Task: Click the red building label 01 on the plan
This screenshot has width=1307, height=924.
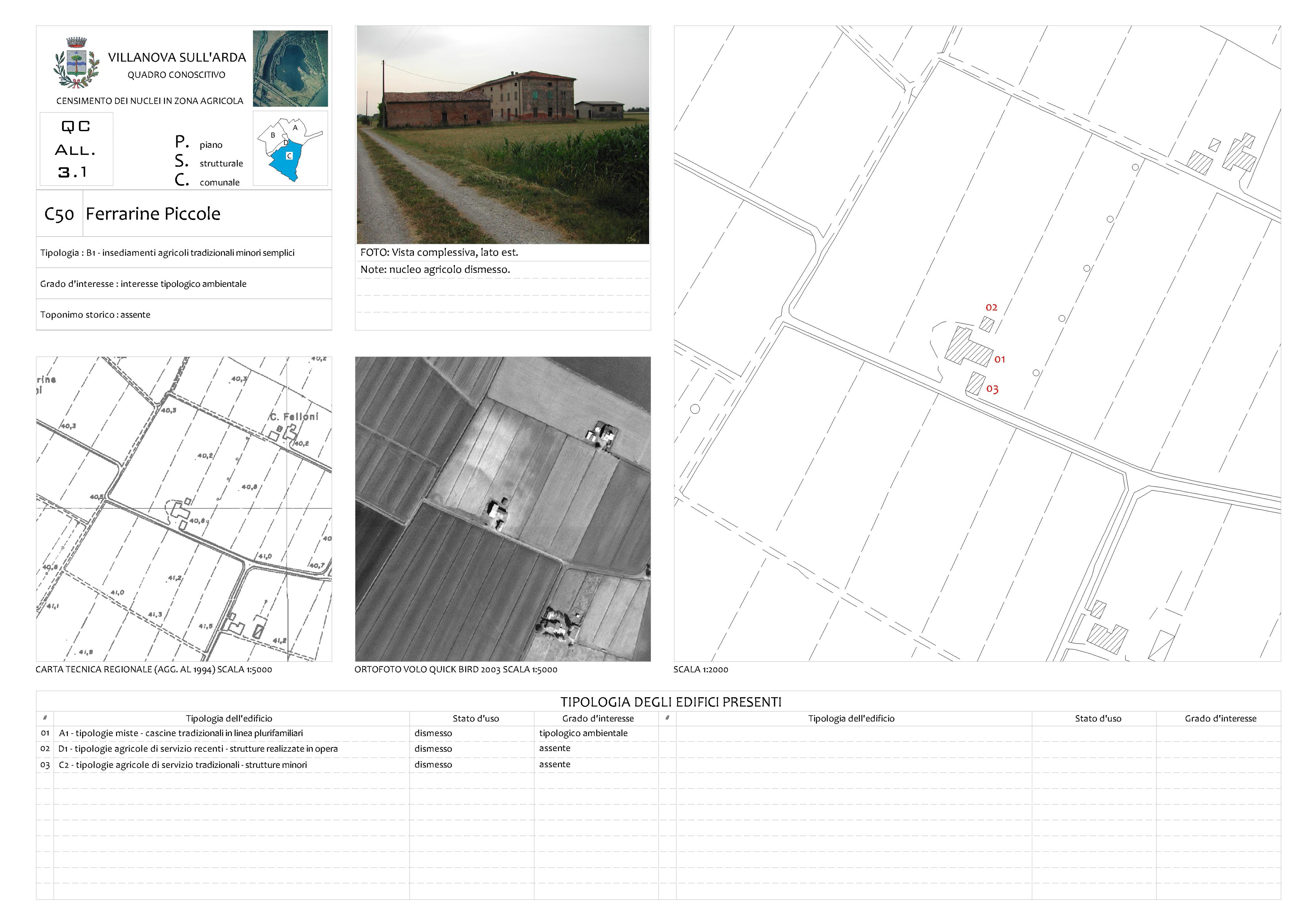Action: (1000, 360)
